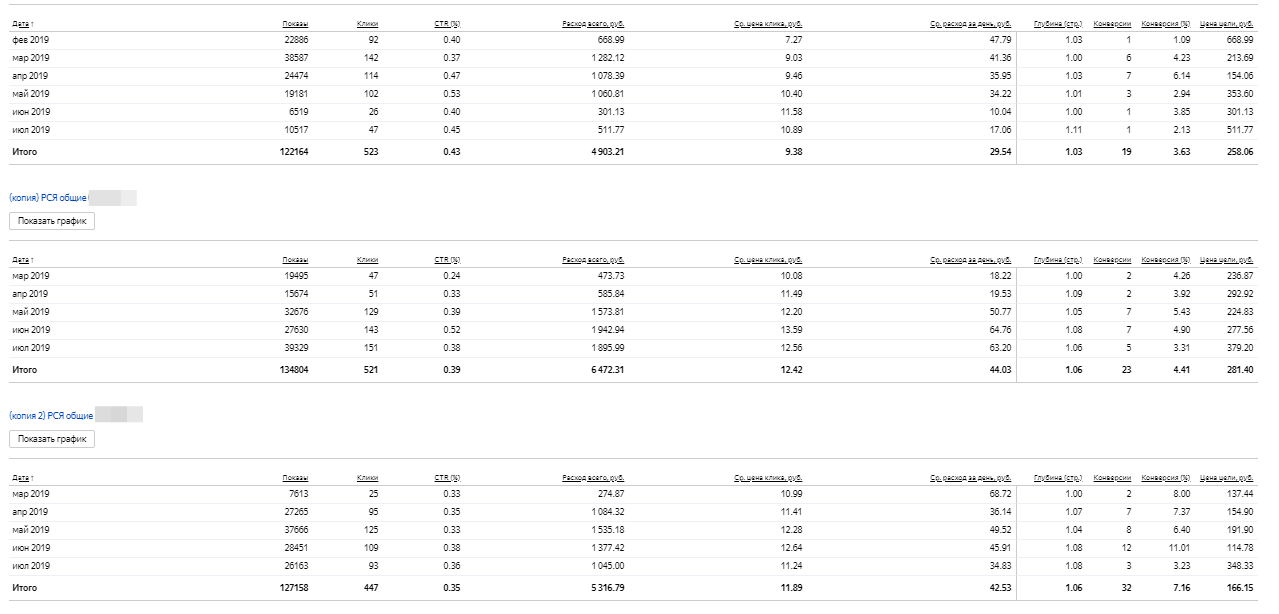
Task: Sort by "Показы" header in the (копия) РСЯ общие table
Action: [295, 260]
